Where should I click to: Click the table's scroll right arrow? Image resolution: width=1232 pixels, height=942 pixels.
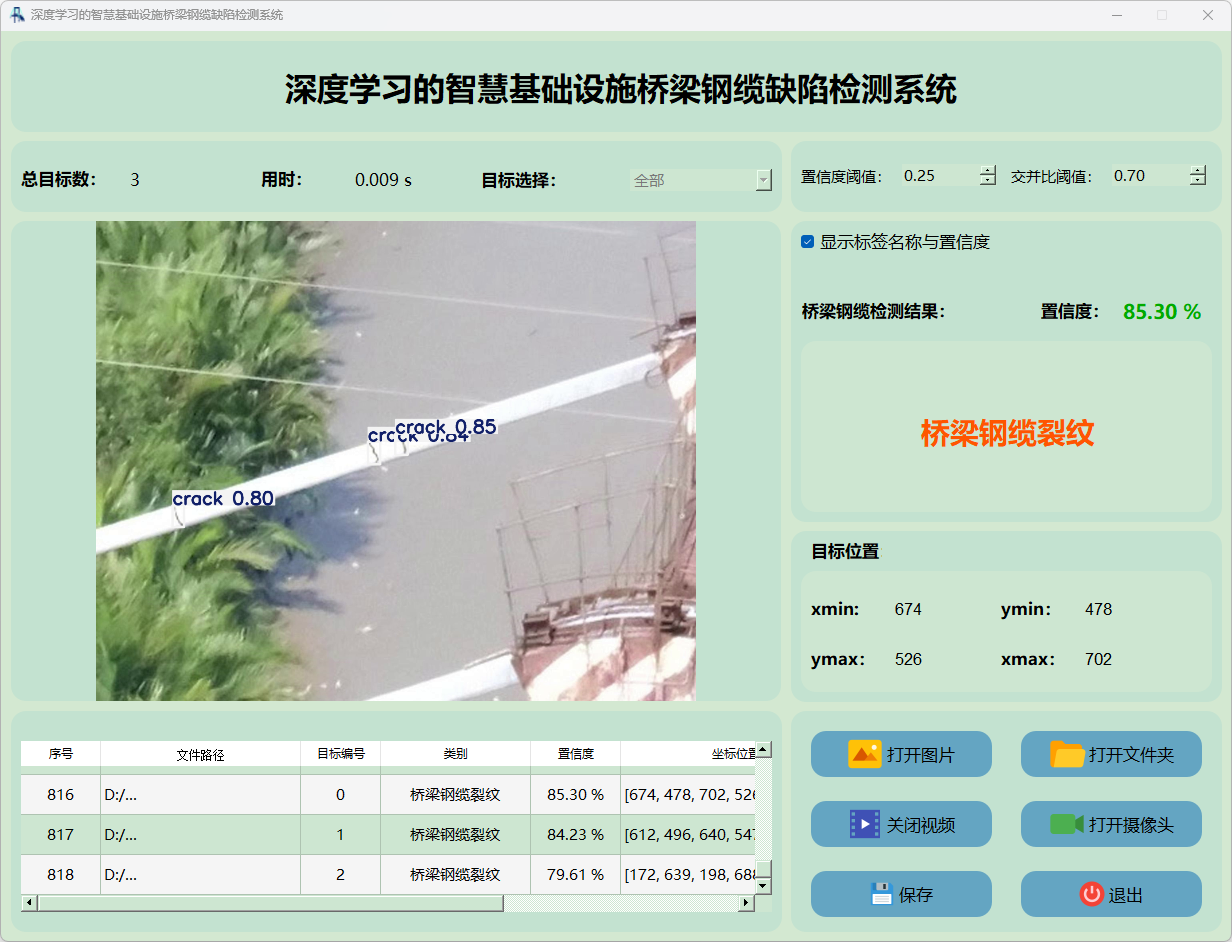[745, 903]
